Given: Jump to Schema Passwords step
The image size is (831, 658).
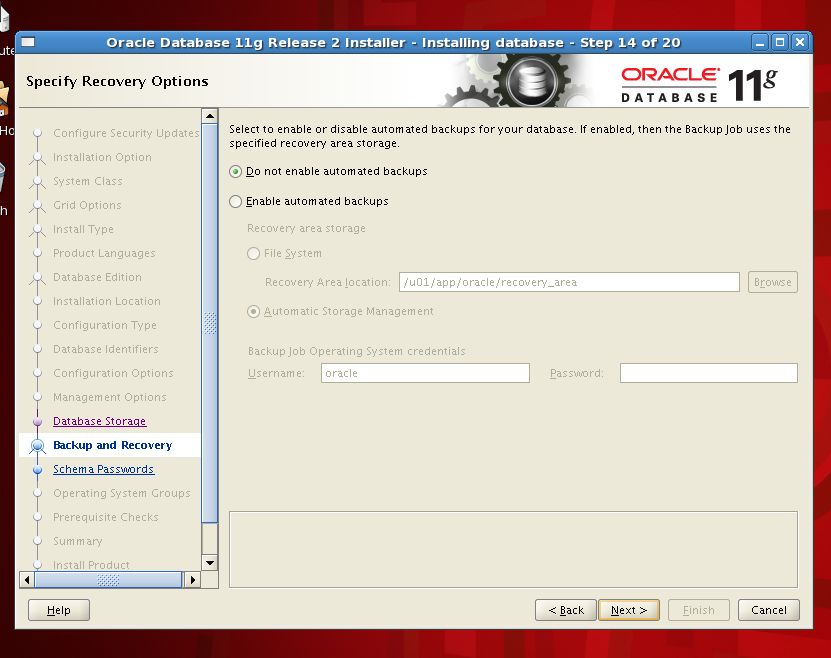Looking at the screenshot, I should click(x=103, y=470).
